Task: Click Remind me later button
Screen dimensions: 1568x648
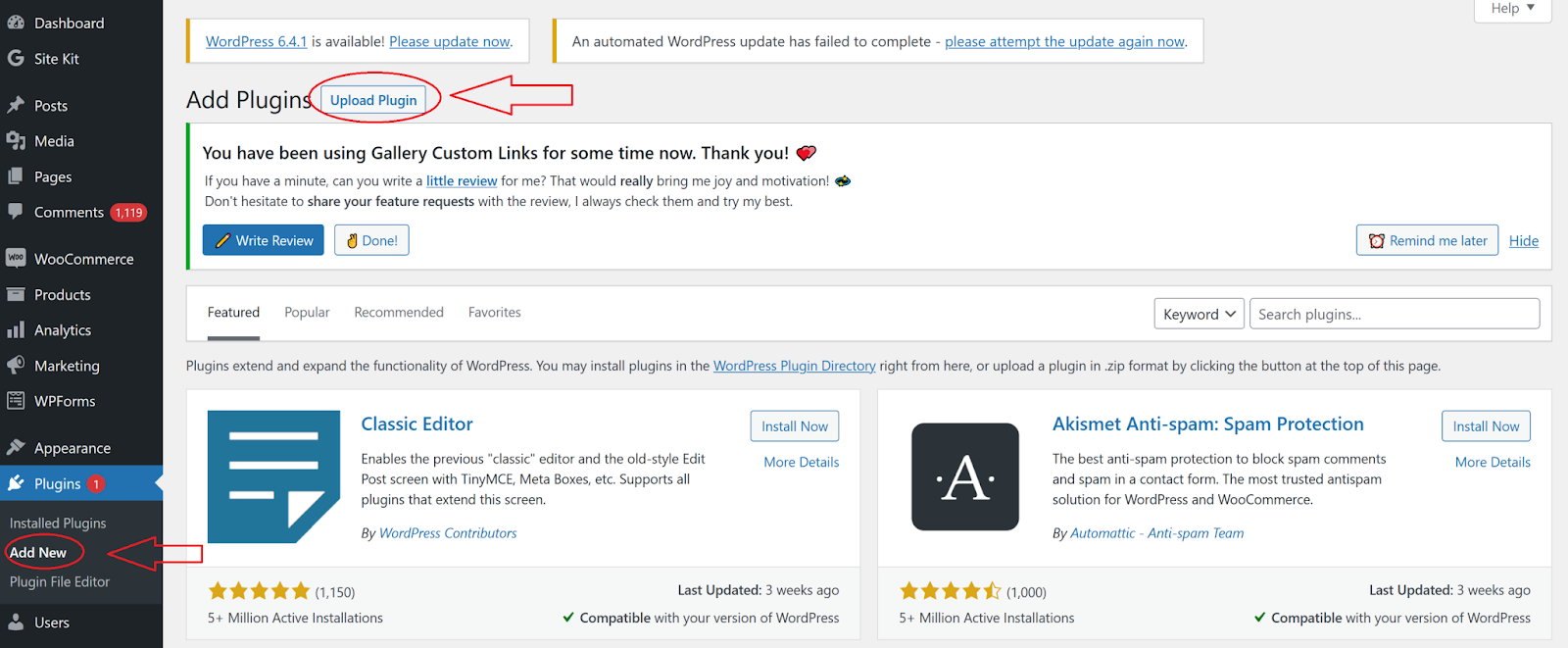Action: pos(1427,241)
